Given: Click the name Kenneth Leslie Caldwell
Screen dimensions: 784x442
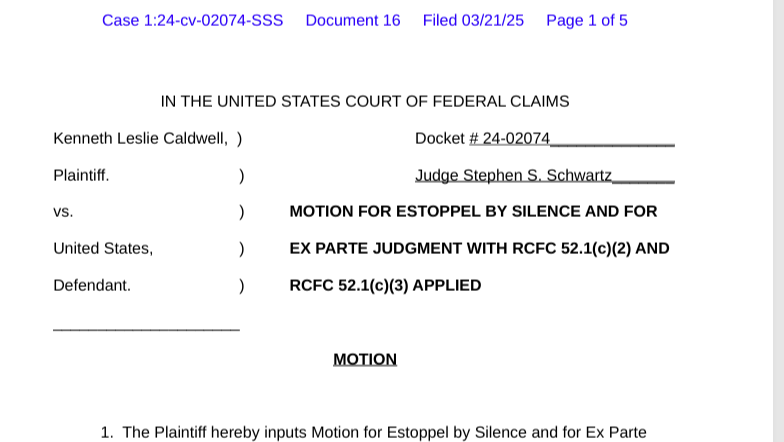Looking at the screenshot, I should click(x=140, y=138).
